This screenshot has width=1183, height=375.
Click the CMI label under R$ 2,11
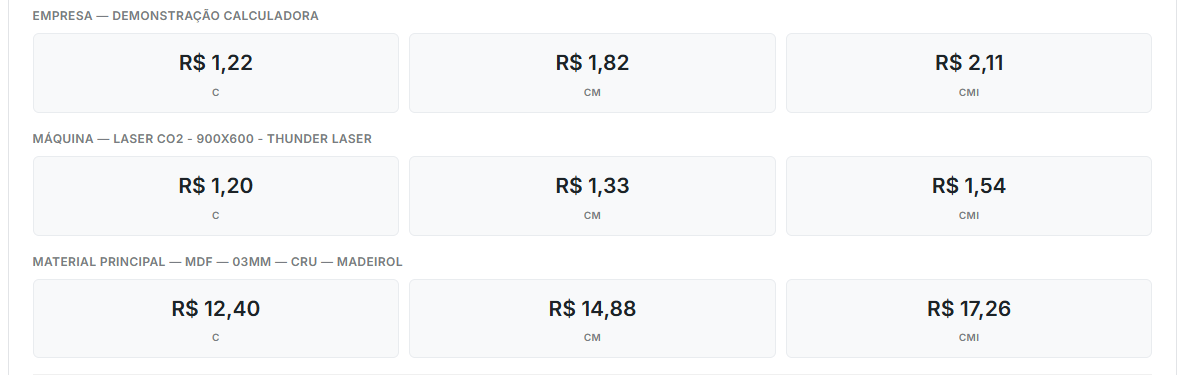point(969,93)
